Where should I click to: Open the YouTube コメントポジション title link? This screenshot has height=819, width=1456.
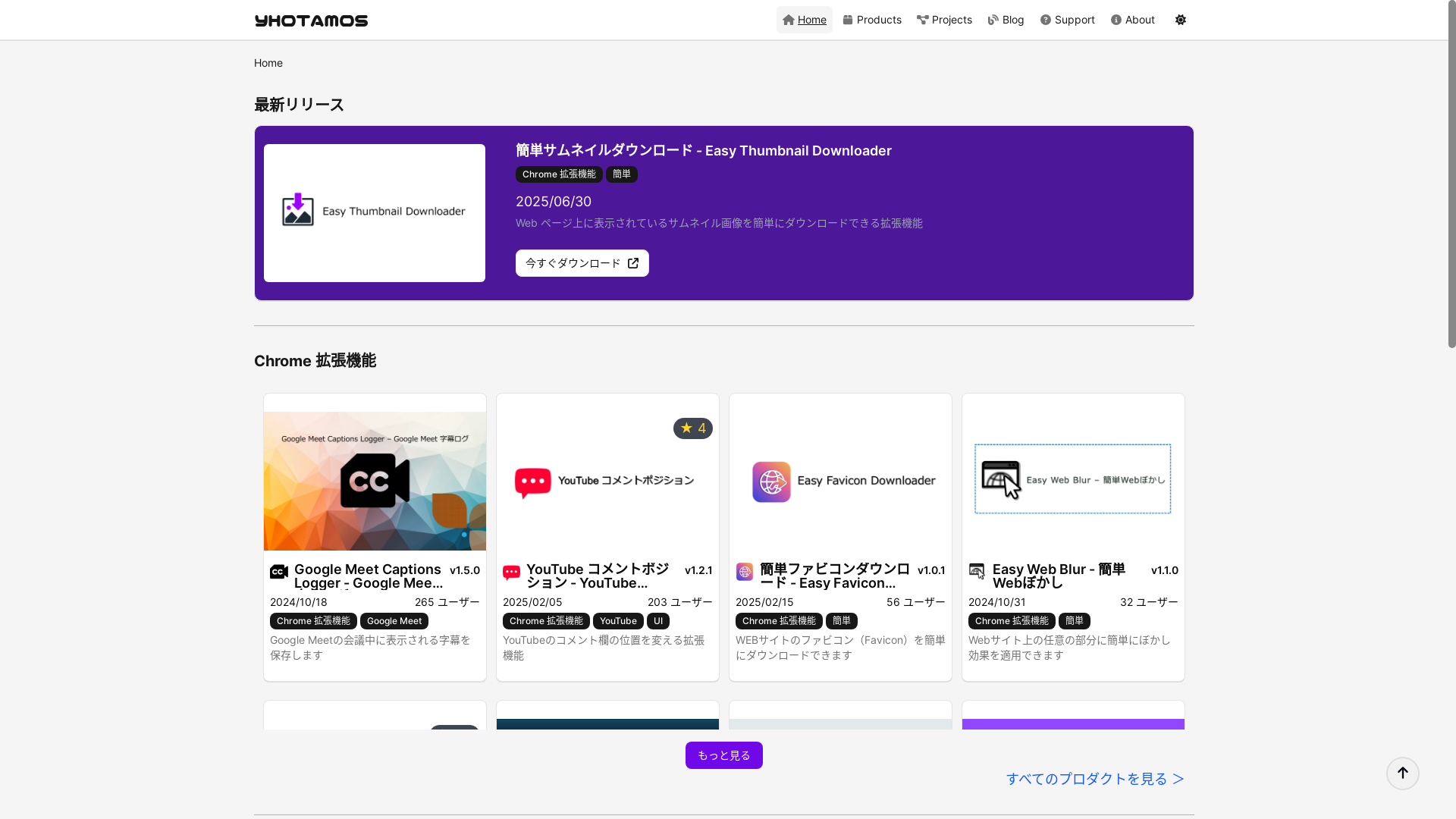click(598, 576)
